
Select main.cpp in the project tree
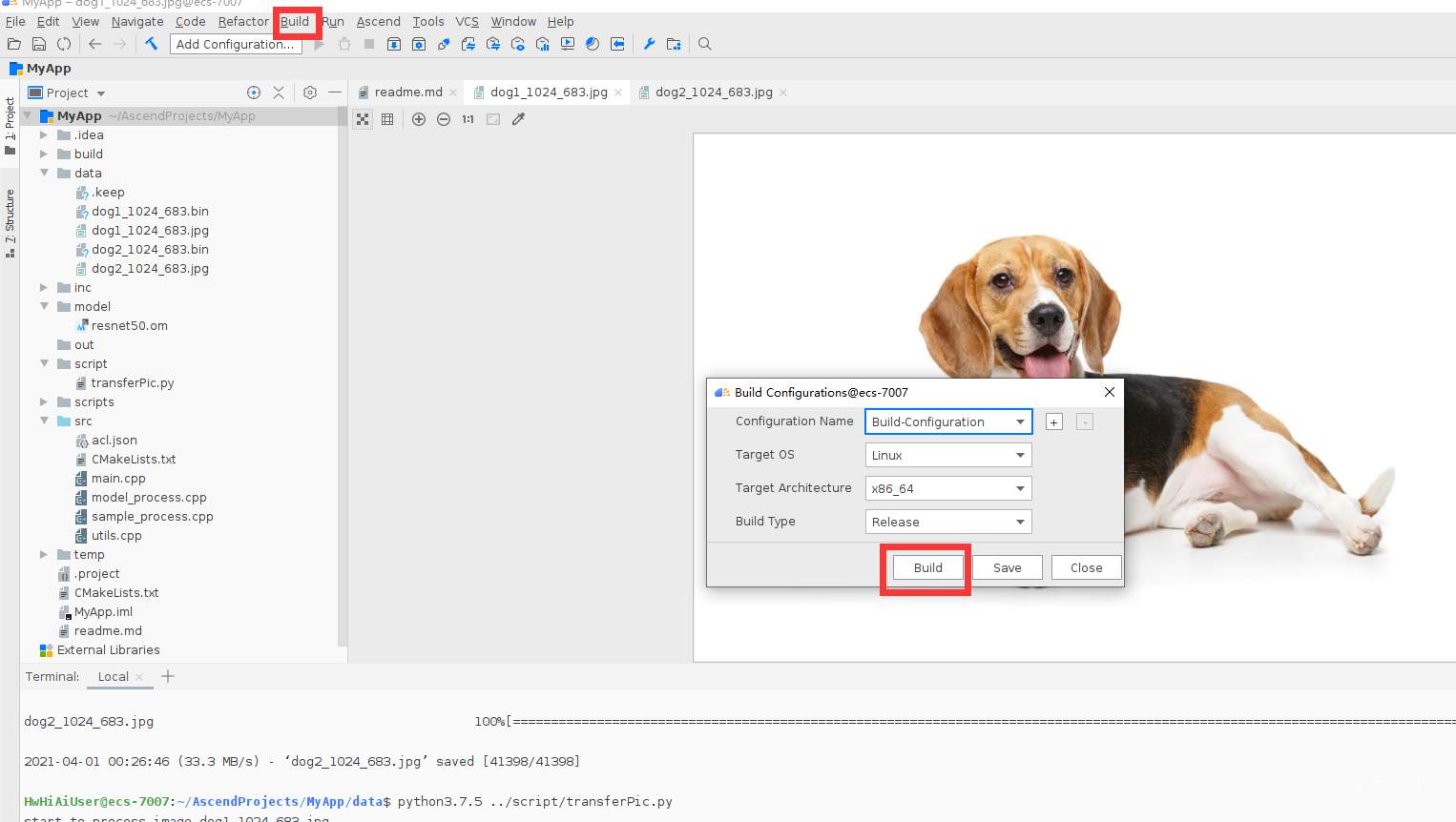tap(118, 478)
